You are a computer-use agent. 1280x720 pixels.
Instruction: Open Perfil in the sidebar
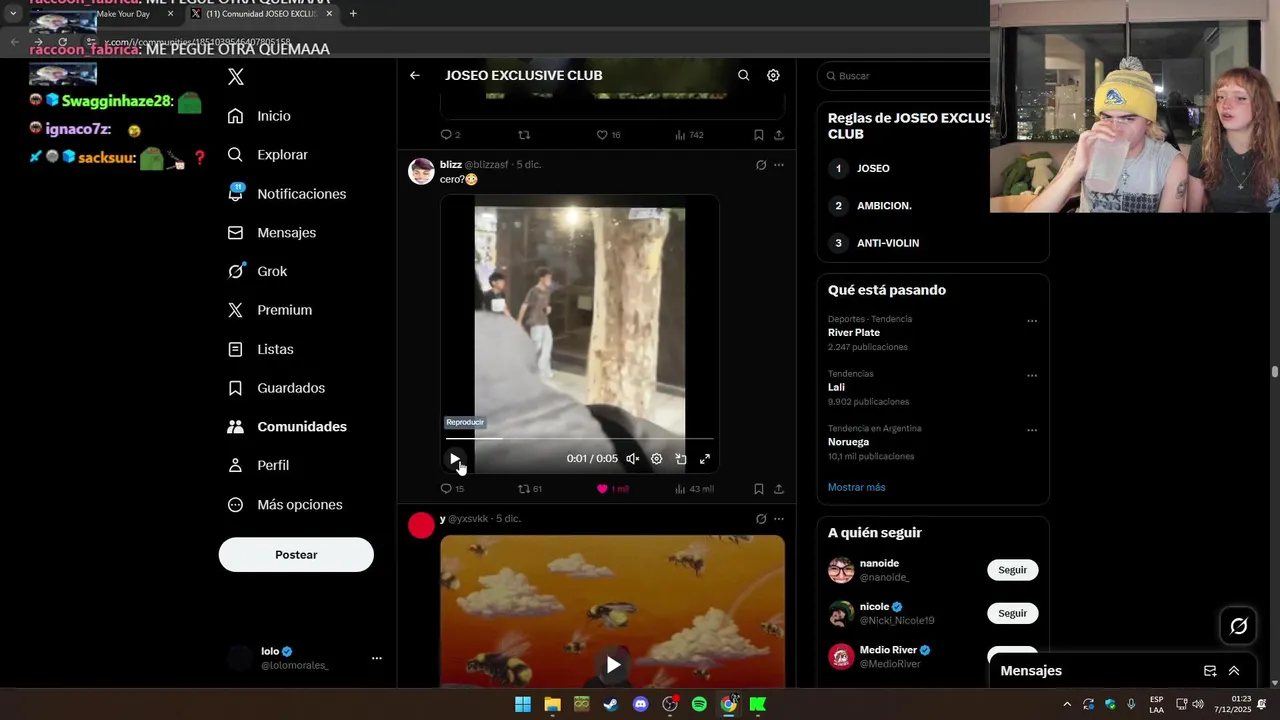coord(259,465)
